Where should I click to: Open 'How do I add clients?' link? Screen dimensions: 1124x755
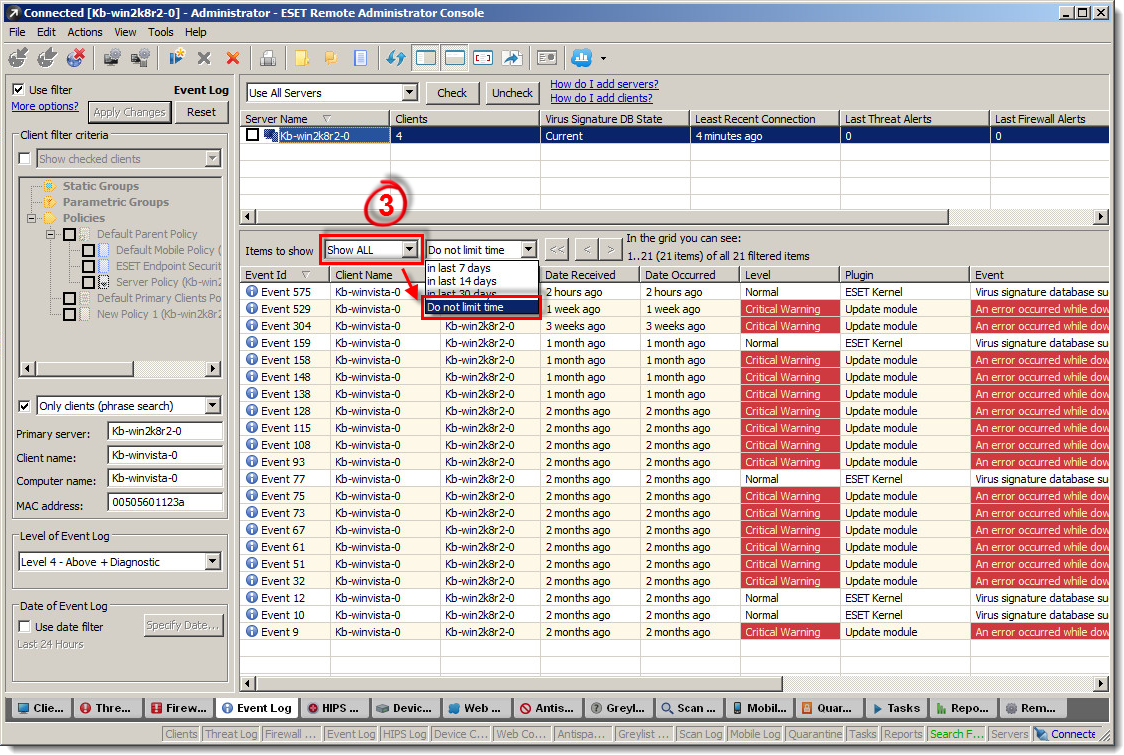point(601,98)
